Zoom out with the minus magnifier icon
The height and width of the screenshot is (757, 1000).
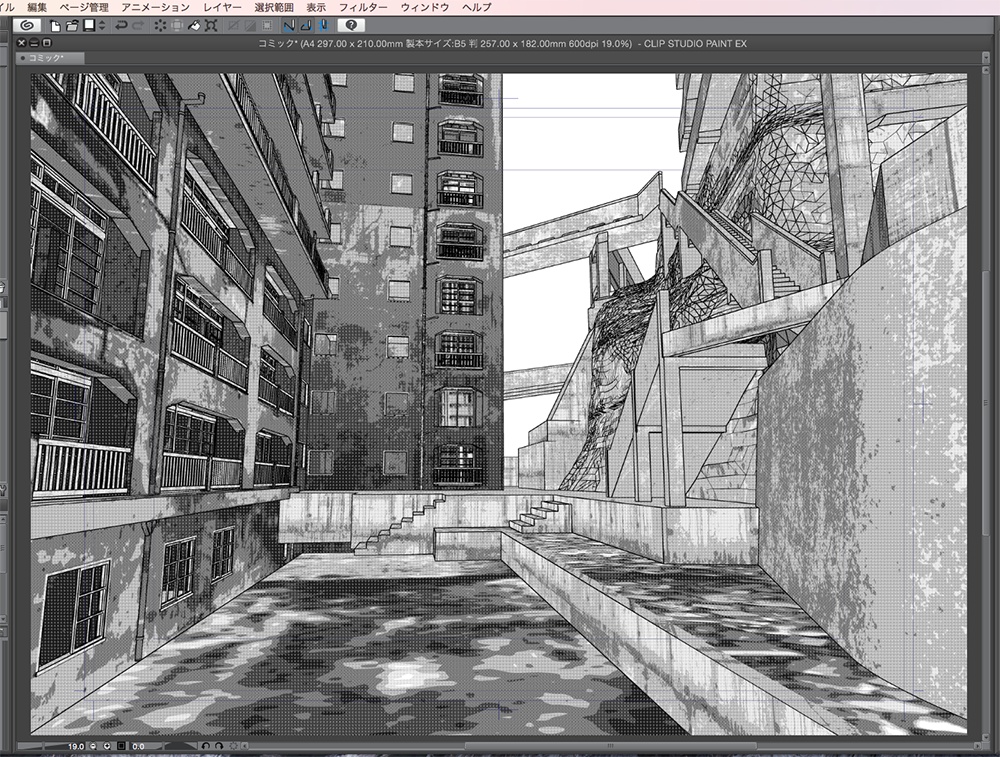pos(93,746)
